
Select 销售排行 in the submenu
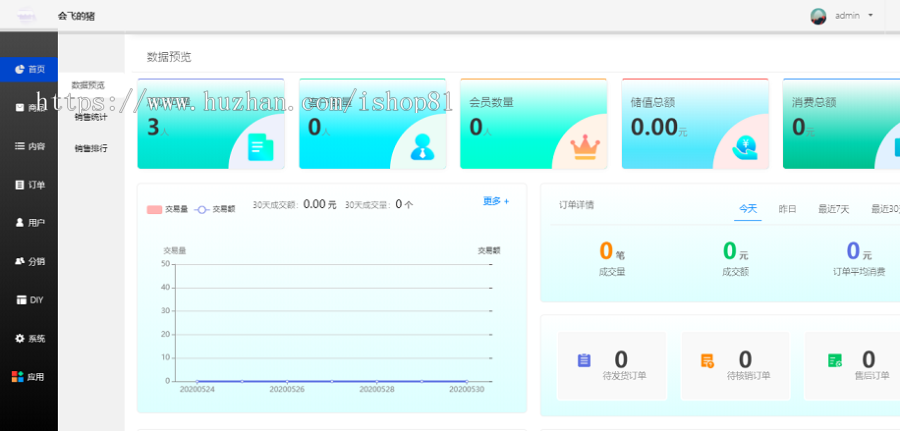pyautogui.click(x=91, y=148)
